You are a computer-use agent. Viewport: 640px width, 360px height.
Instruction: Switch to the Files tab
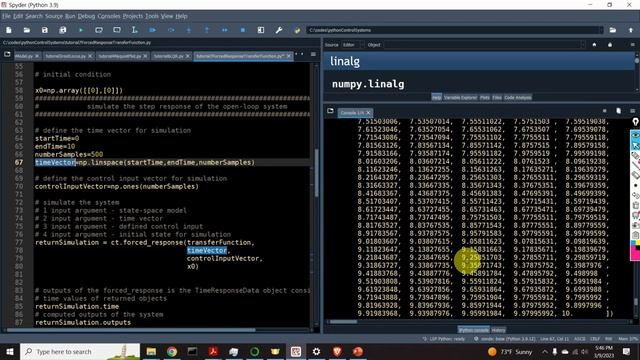(x=497, y=98)
